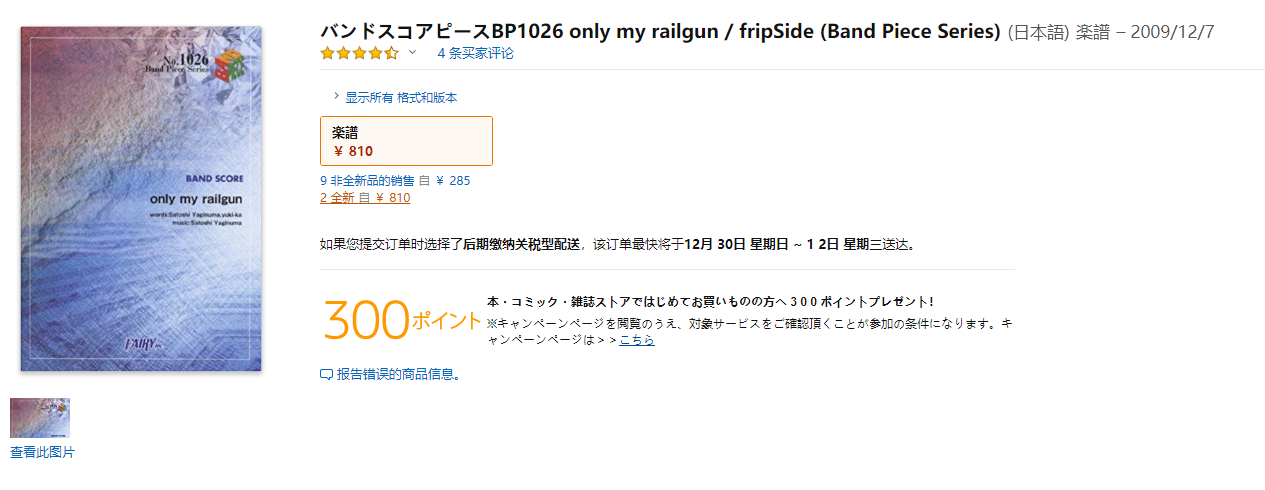Click the bold 后期缴纳关税型配送 delivery text
The height and width of the screenshot is (490, 1265).
tap(521, 244)
